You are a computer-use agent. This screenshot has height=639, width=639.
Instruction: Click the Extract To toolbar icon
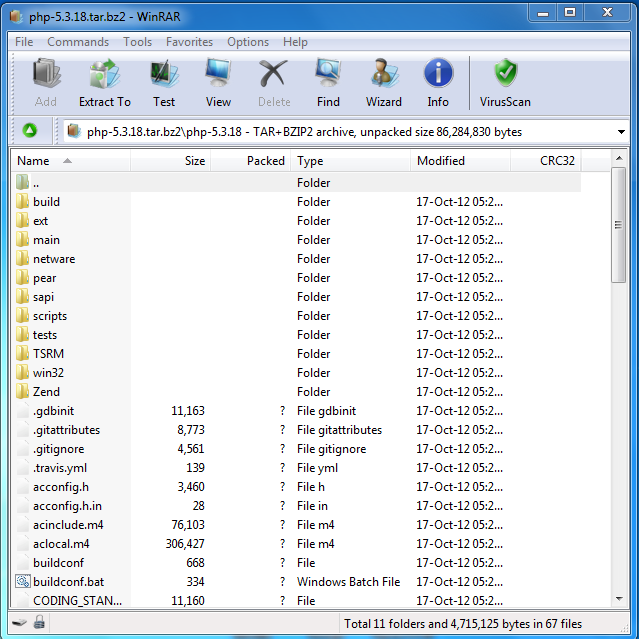pos(105,83)
